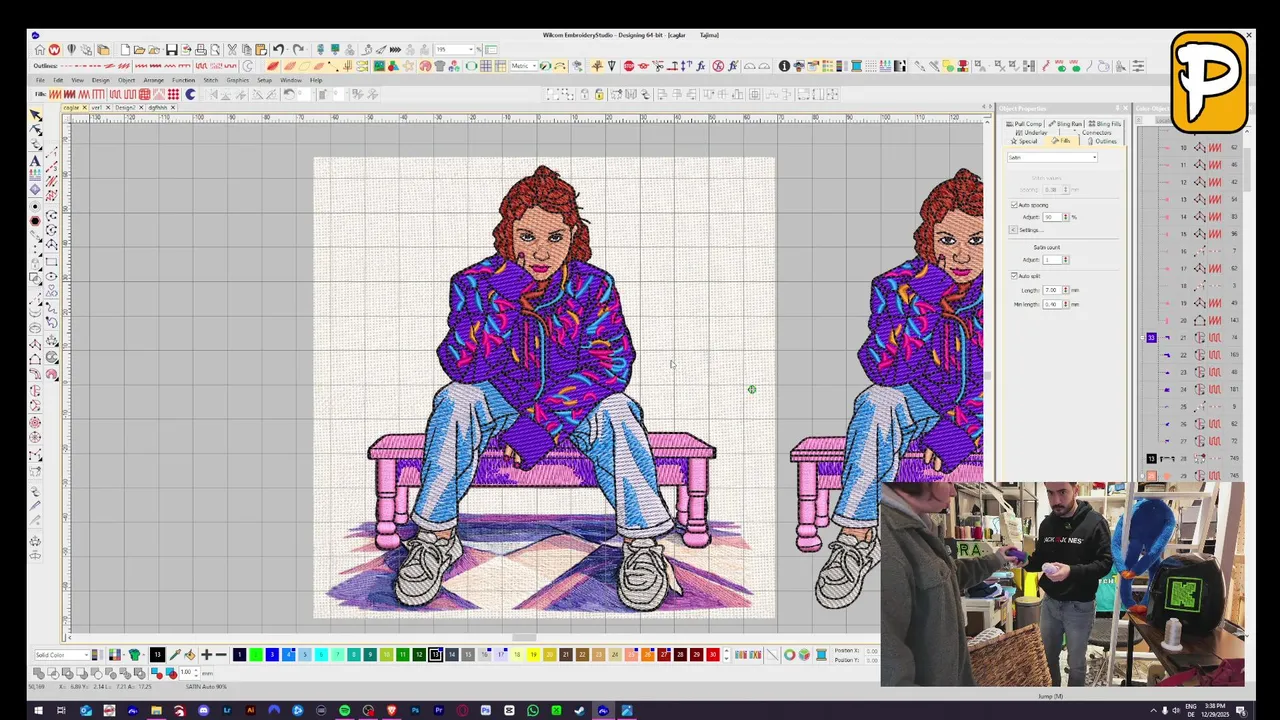Click the Auto spacing Adjust spinner
The image size is (1280, 720).
point(1066,217)
